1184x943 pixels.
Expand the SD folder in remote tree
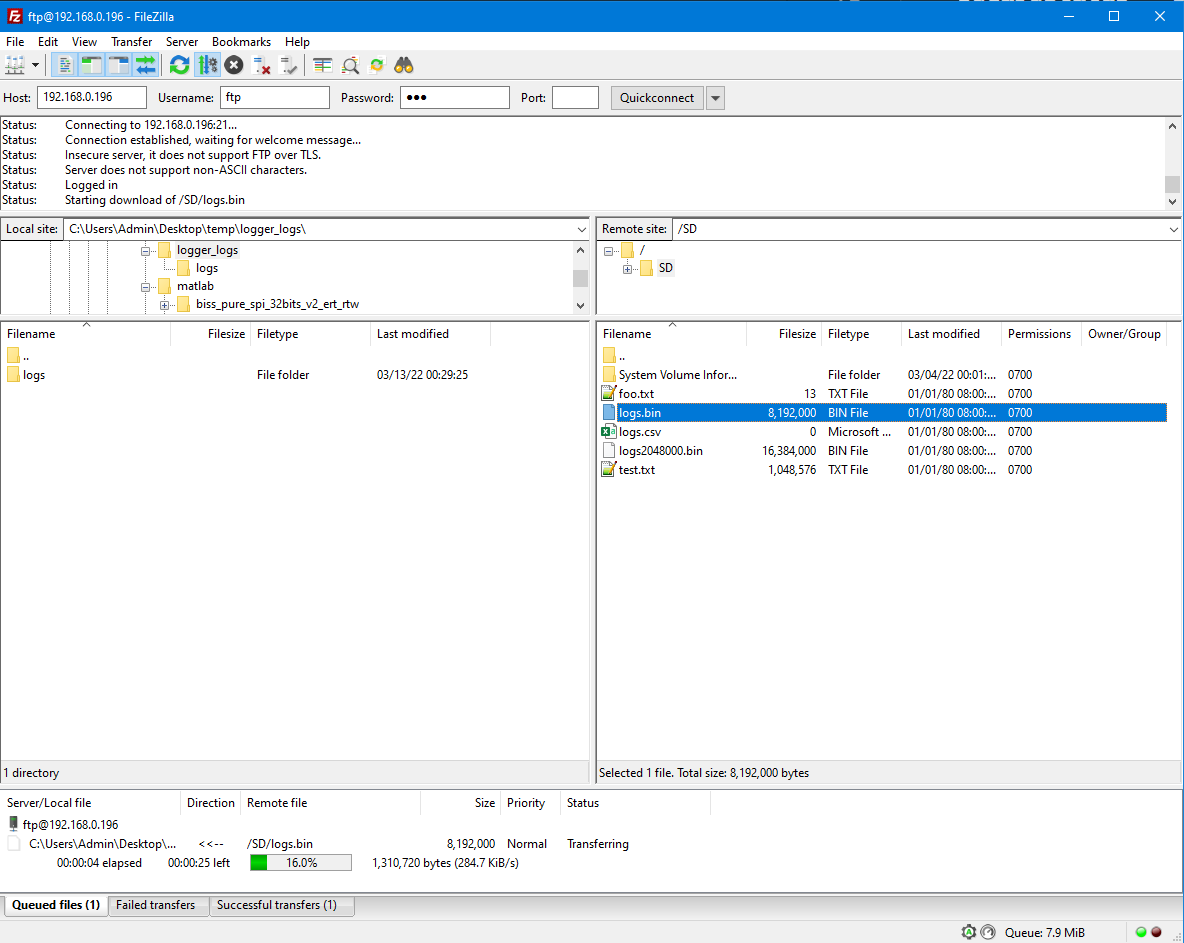click(627, 269)
